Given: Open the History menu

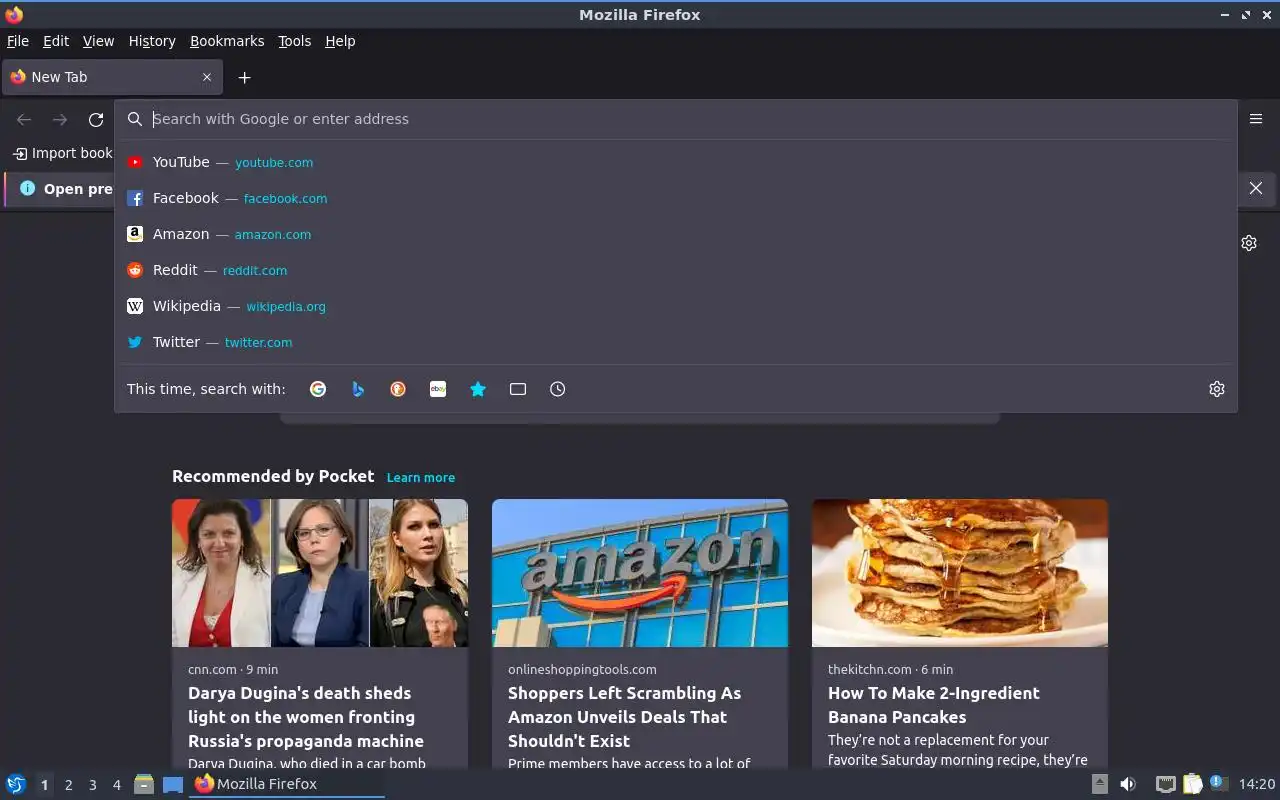Looking at the screenshot, I should (152, 41).
